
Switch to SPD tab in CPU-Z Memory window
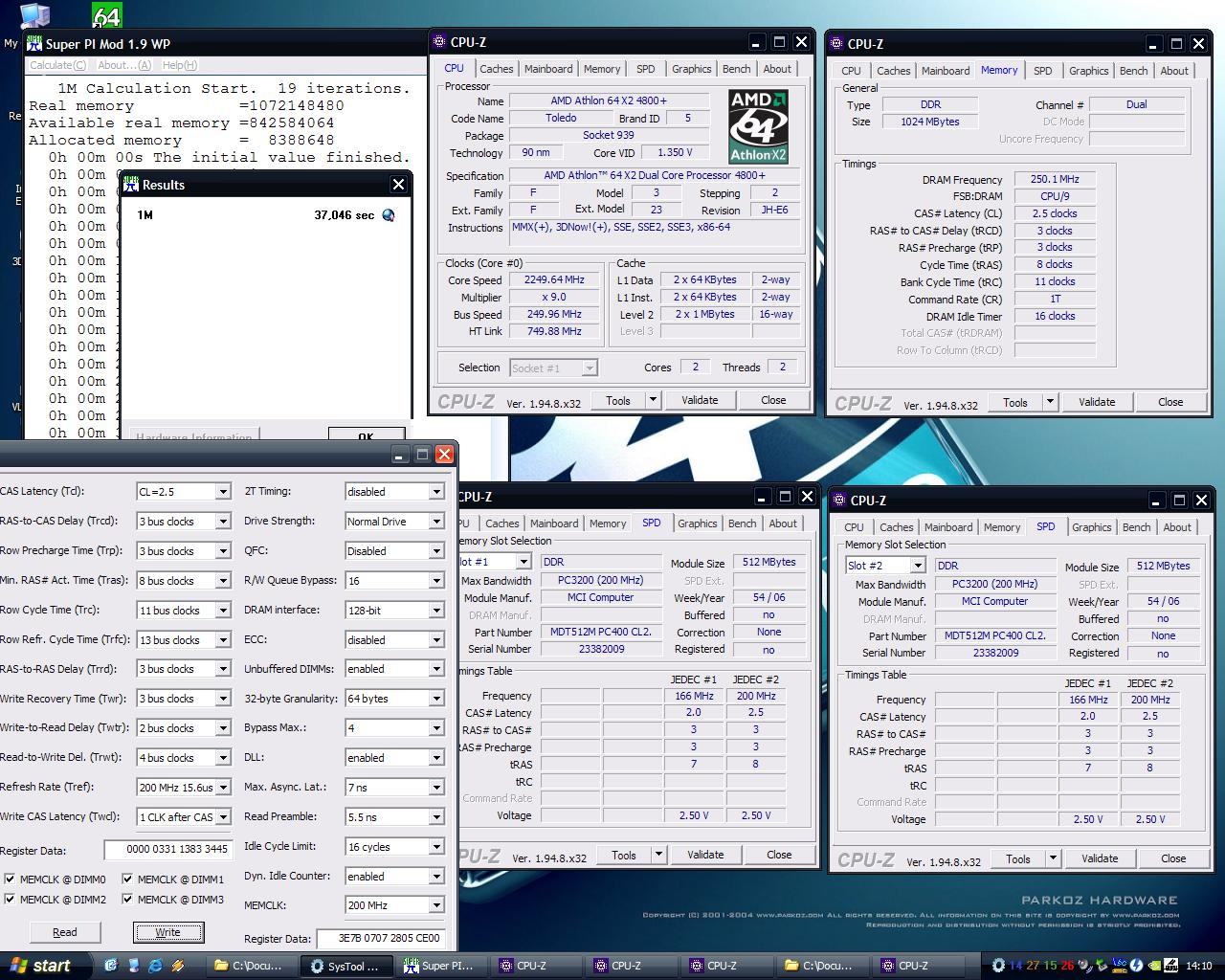pos(1042,71)
